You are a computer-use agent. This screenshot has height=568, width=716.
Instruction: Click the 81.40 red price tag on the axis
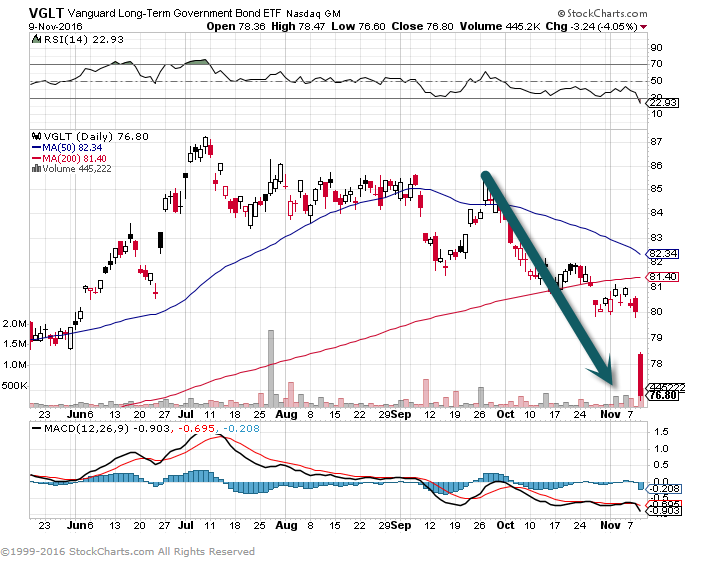tap(663, 277)
